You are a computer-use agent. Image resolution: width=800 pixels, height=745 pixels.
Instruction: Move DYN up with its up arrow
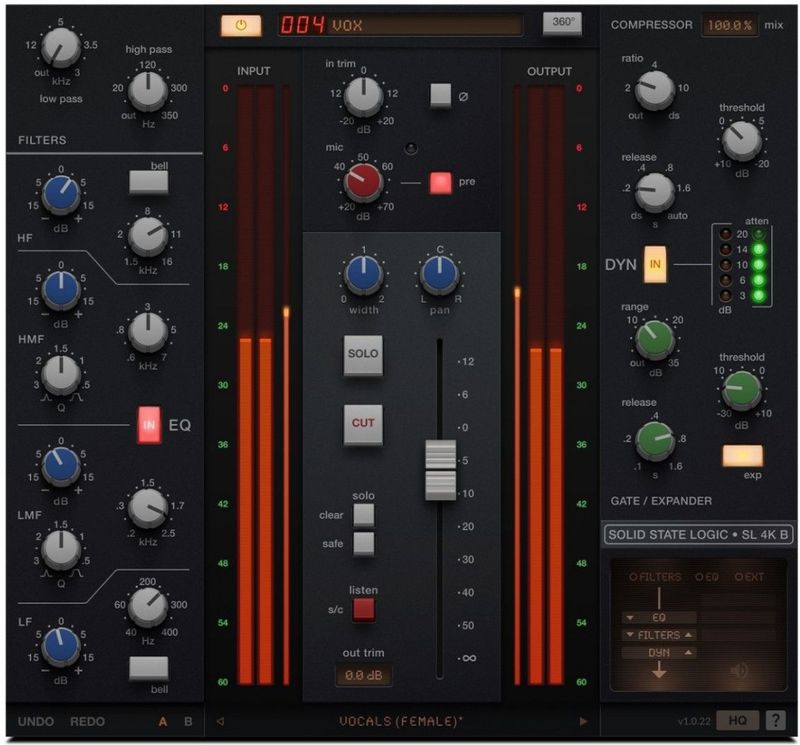[688, 652]
